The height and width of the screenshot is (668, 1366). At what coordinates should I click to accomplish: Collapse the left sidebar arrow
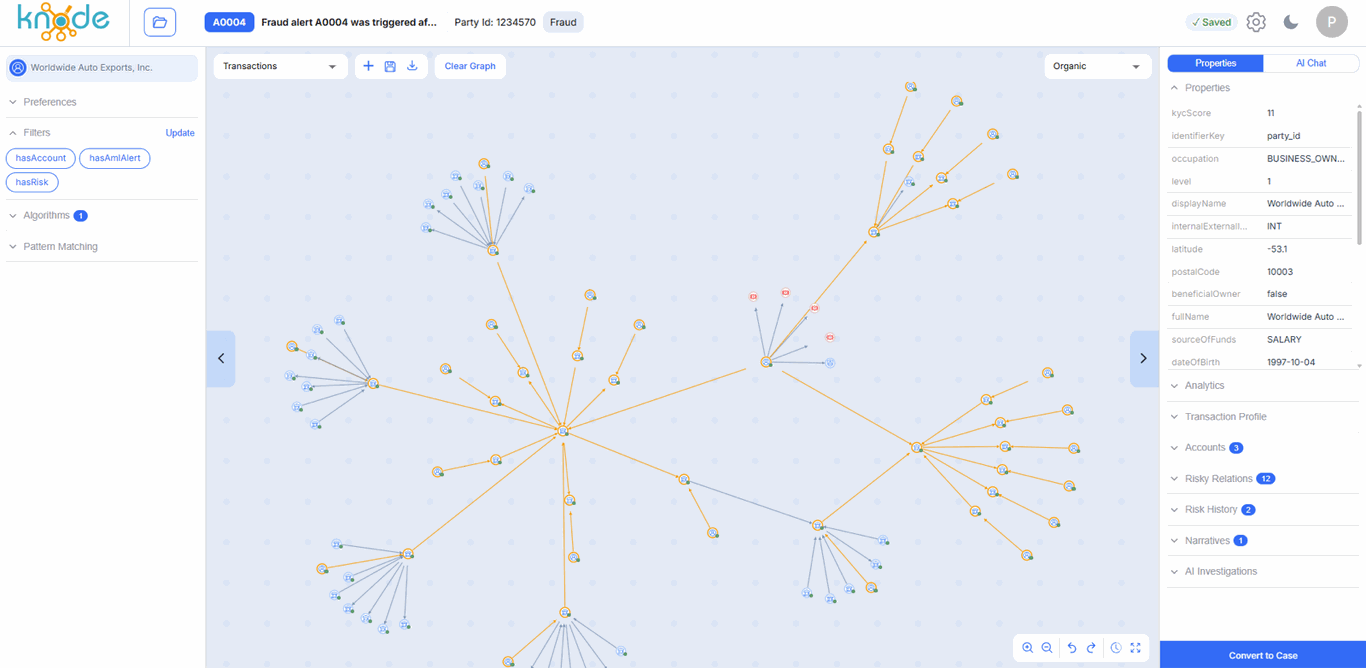click(221, 358)
